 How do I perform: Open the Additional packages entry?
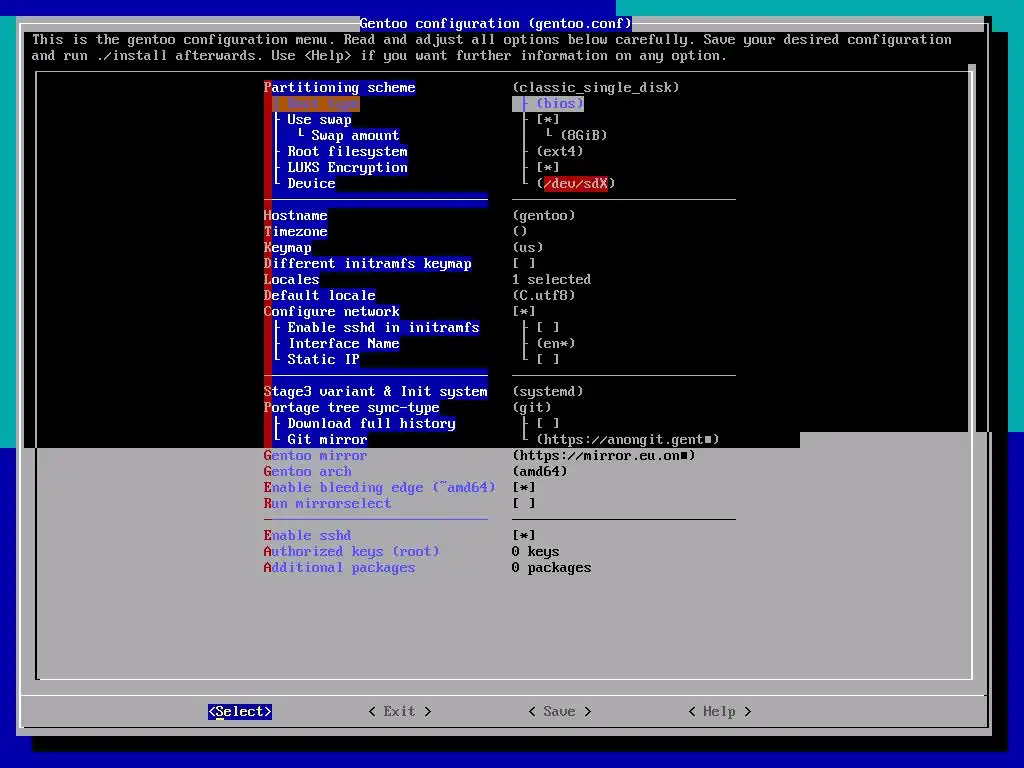tap(340, 568)
